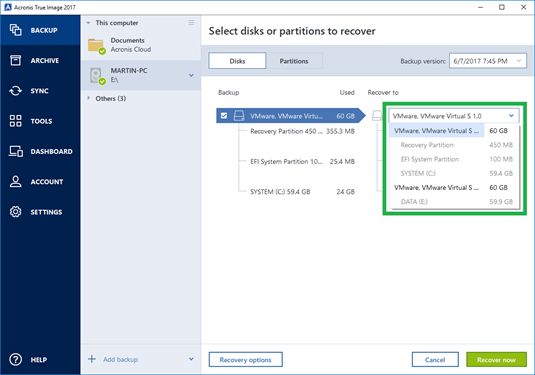Expand the Others (3) group
This screenshot has width=535, height=375.
88,98
